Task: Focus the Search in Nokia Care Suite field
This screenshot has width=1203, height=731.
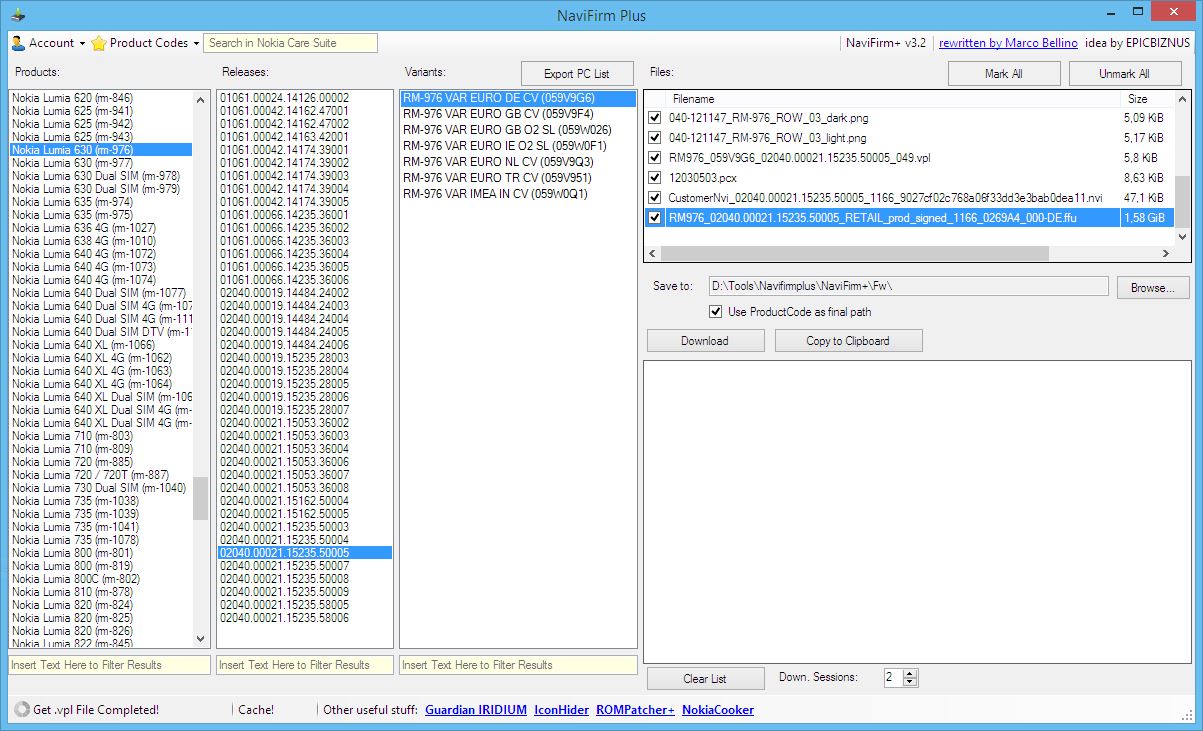Action: click(290, 43)
